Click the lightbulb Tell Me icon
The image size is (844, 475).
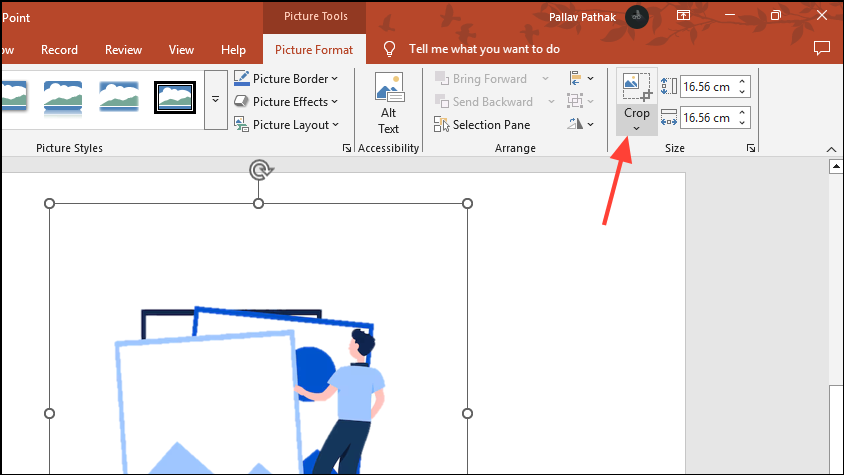tap(389, 49)
